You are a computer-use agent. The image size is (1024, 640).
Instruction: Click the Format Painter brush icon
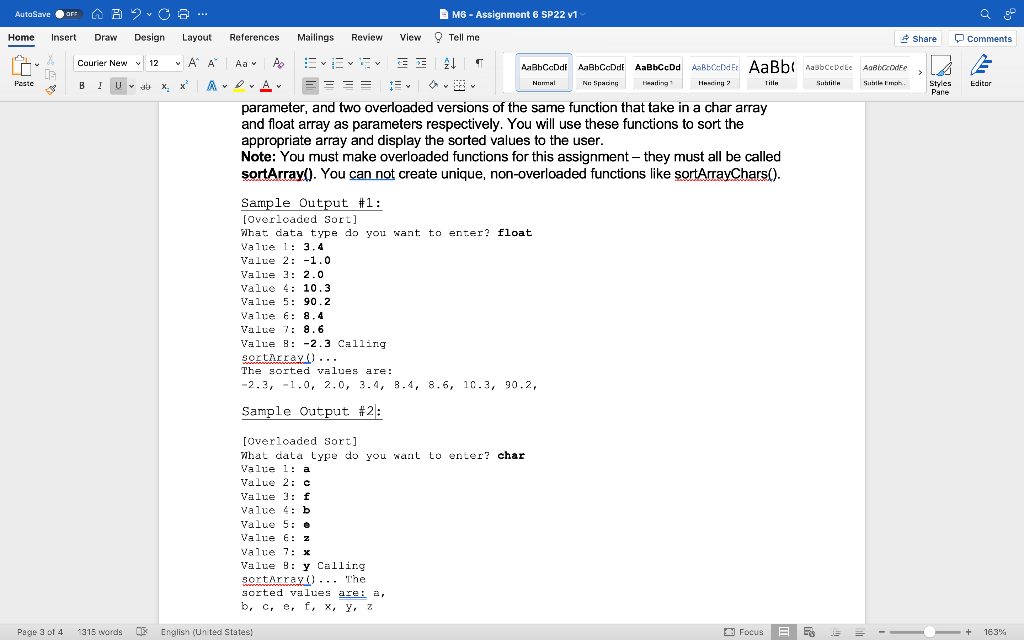49,89
